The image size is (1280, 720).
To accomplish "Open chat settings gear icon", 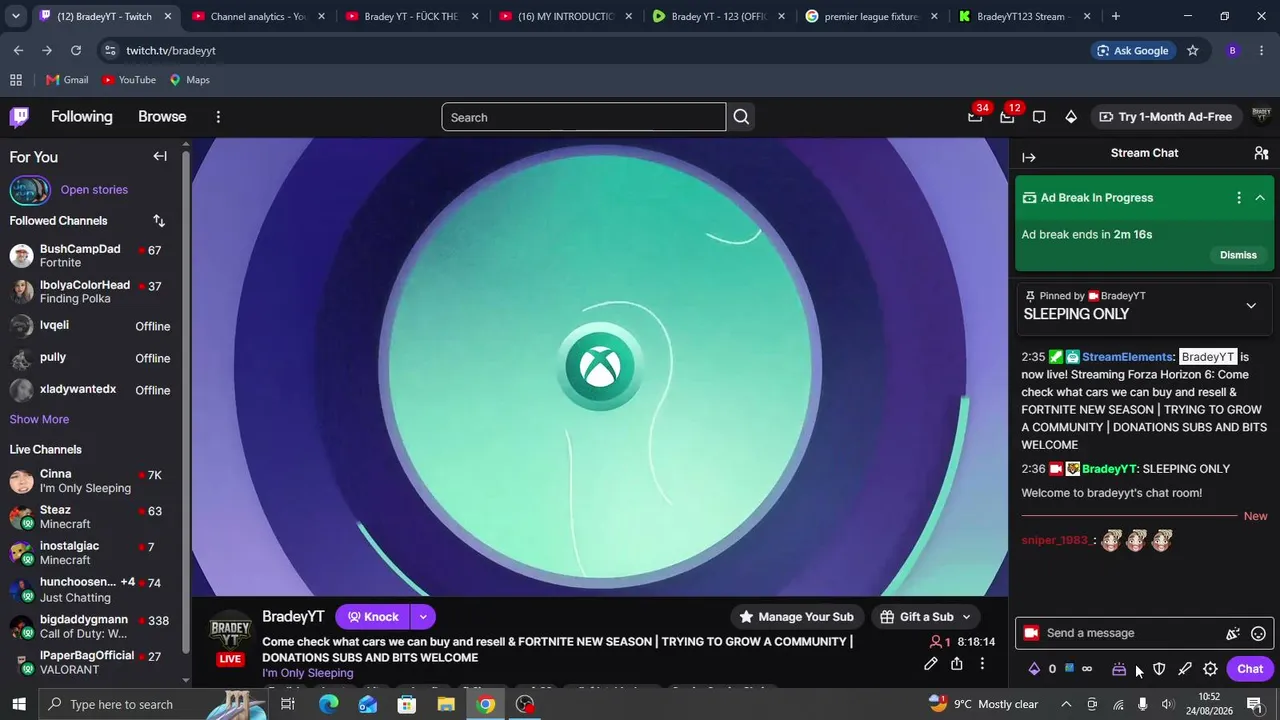I will pyautogui.click(x=1210, y=669).
